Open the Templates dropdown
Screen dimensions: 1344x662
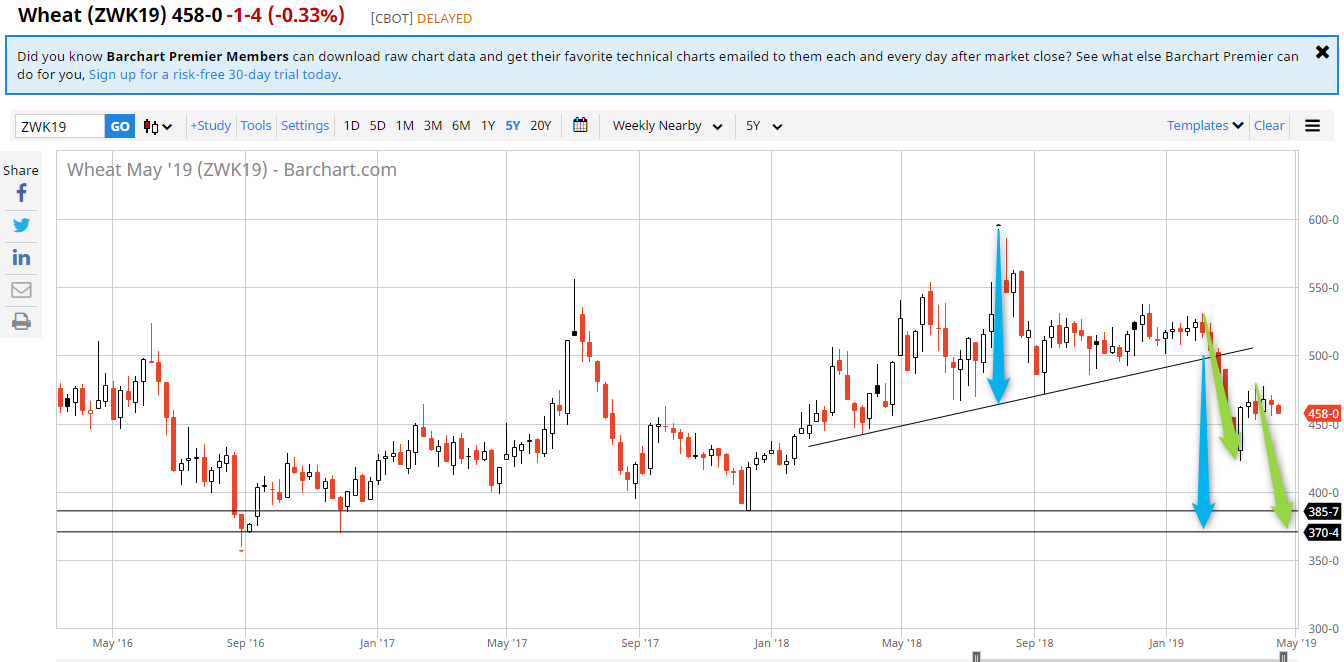(1205, 126)
